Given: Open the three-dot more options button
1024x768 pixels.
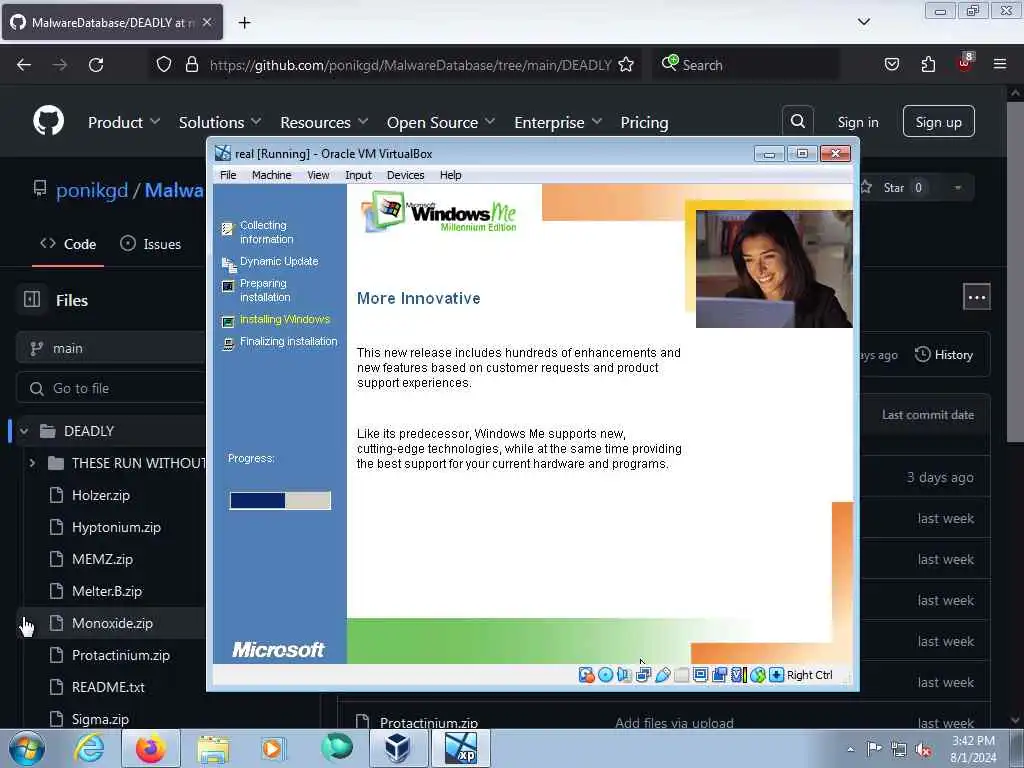Looking at the screenshot, I should [976, 297].
